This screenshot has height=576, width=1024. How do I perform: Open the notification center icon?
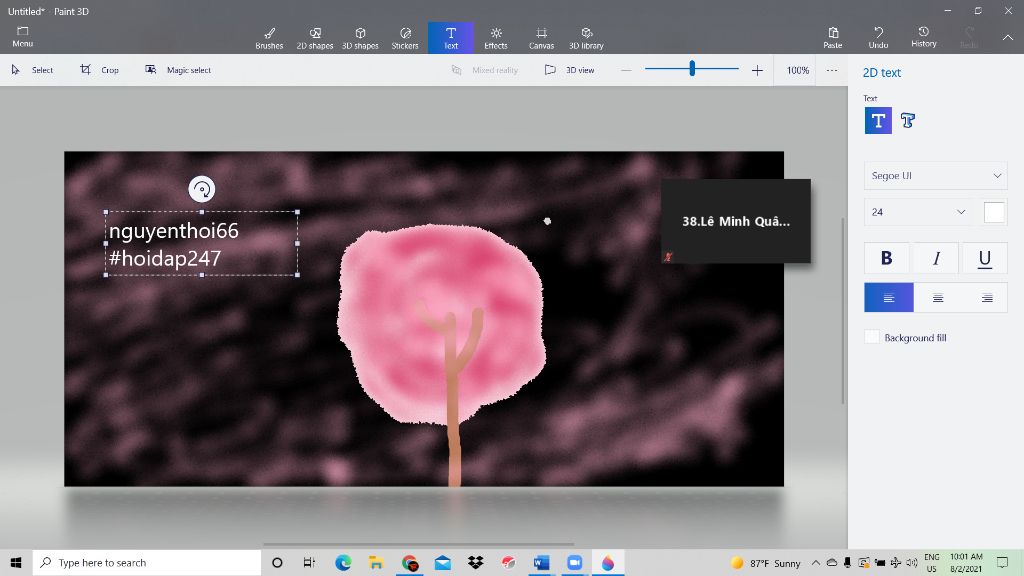tap(1002, 562)
